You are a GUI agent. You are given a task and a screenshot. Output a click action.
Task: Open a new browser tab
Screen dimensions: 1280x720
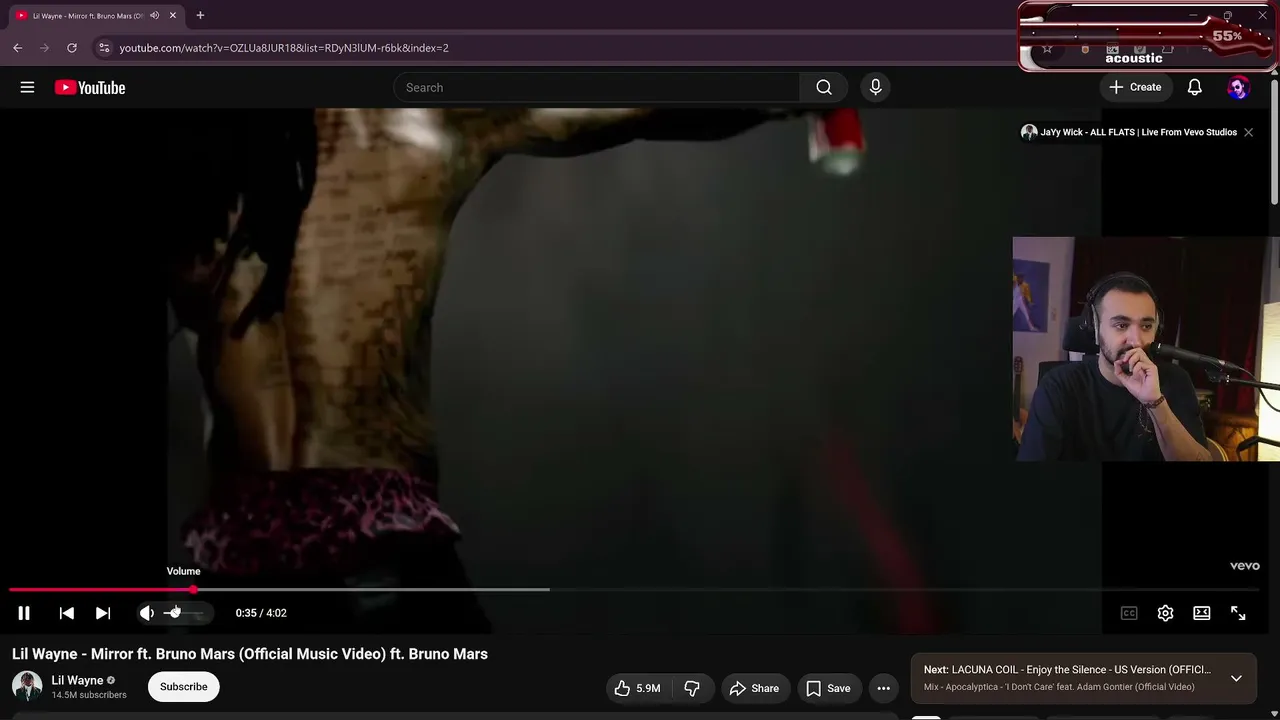(200, 16)
